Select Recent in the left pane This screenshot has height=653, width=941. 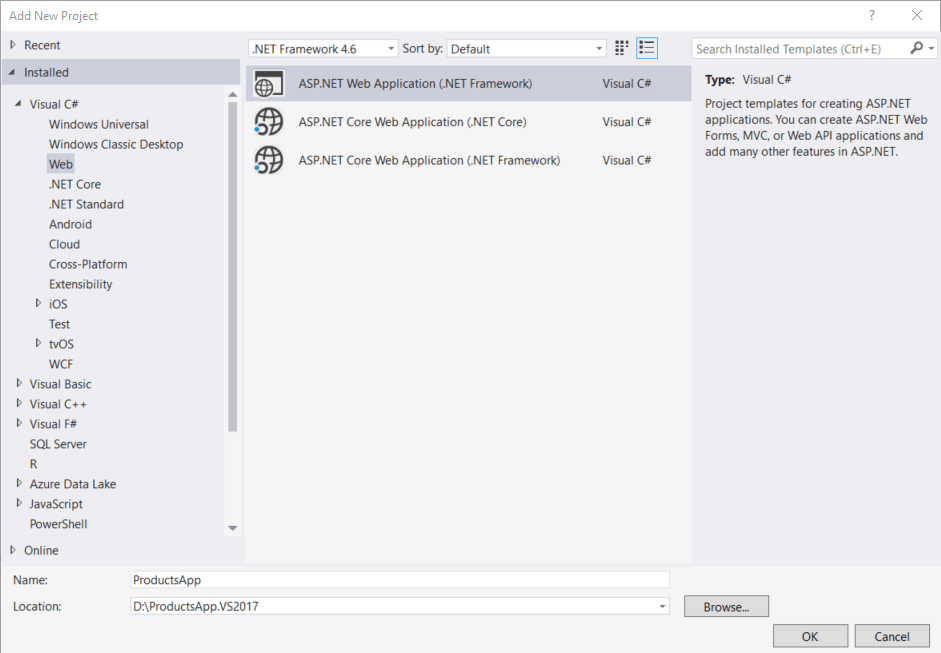[x=43, y=44]
